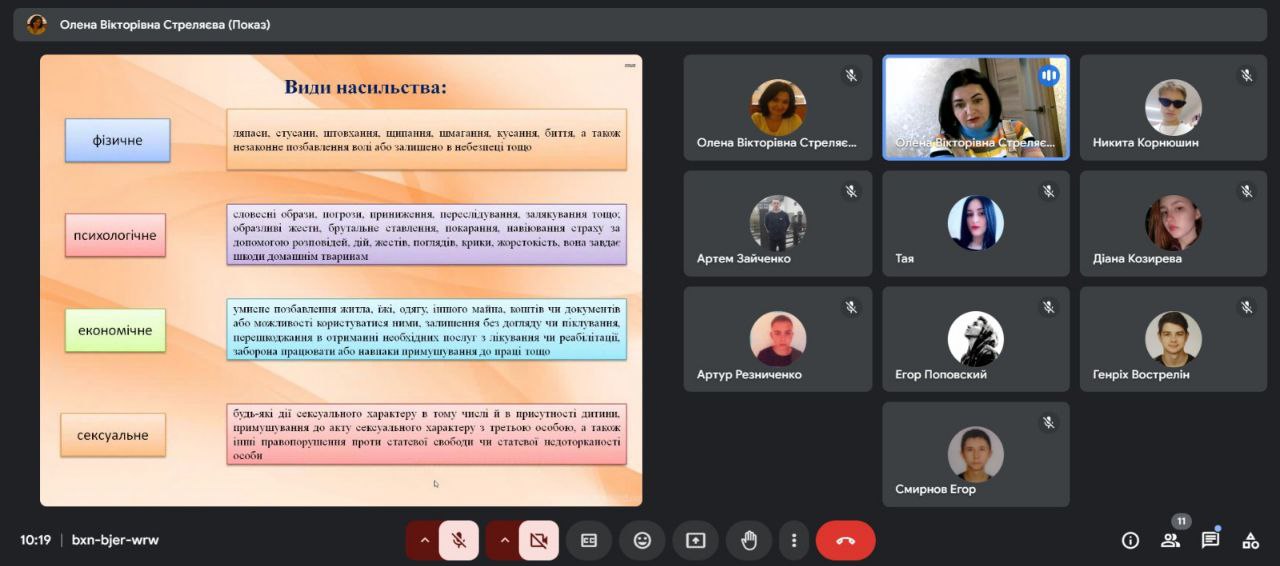Select Діана Козирева participant avatar
Image resolution: width=1280 pixels, height=566 pixels.
1174,223
